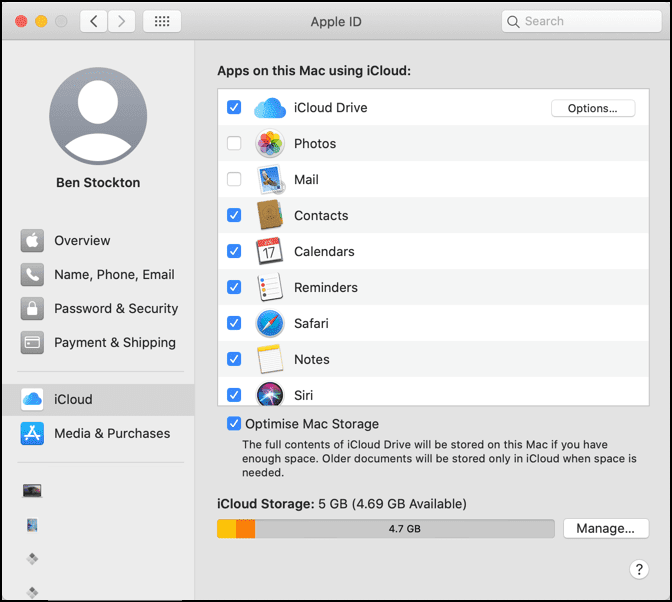Screen dimensions: 672x602
Task: Uncheck the iCloud Drive checkbox
Action: [234, 107]
